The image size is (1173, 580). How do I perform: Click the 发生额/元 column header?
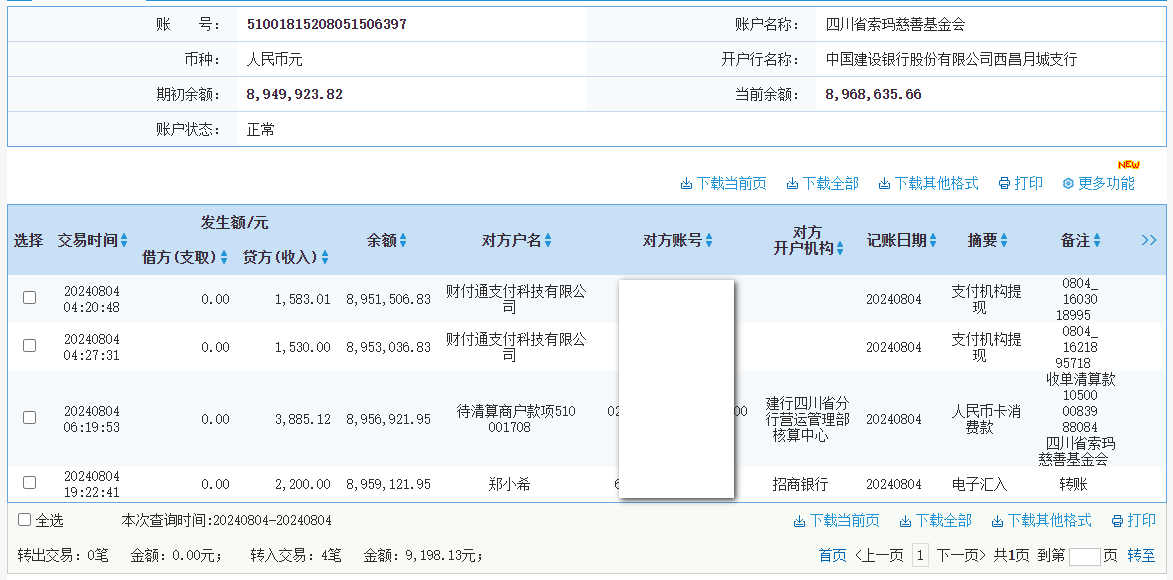[234, 222]
